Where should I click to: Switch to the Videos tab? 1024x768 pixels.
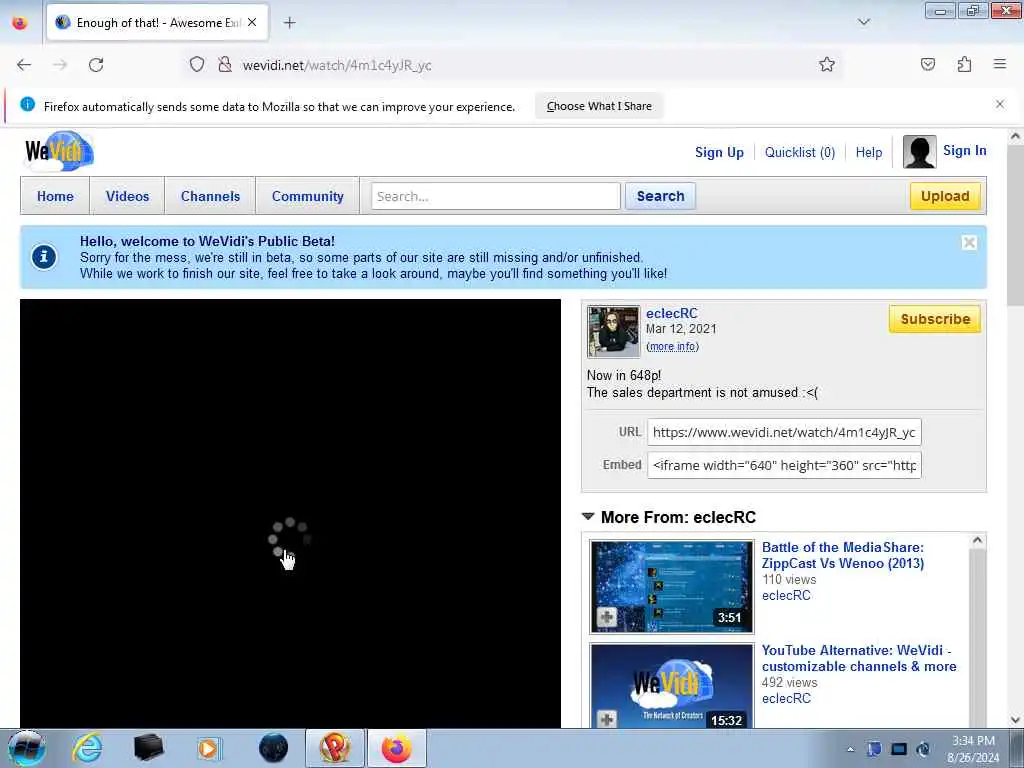(x=127, y=196)
